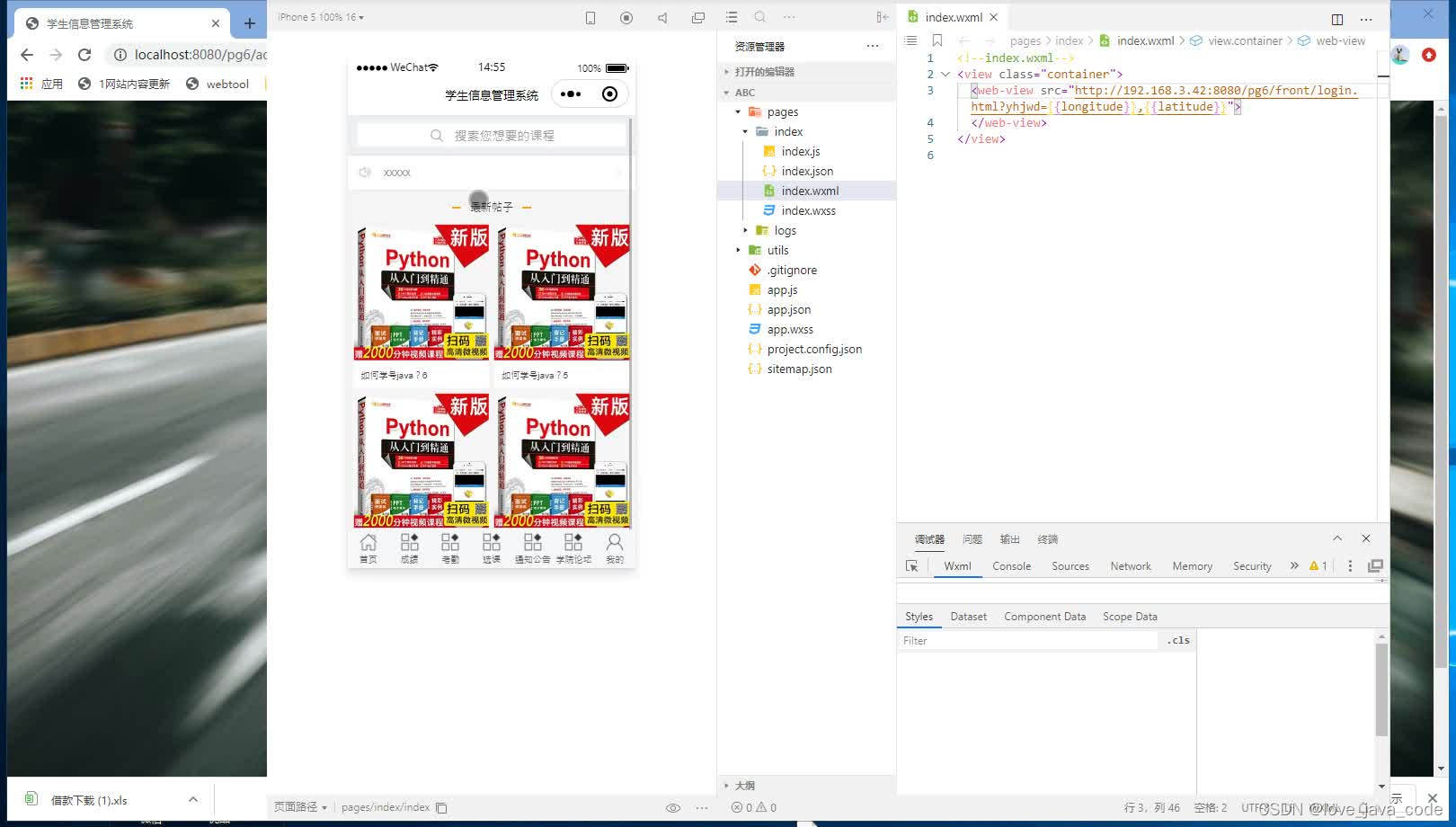Go back in the browser
1456x827 pixels.
point(27,55)
